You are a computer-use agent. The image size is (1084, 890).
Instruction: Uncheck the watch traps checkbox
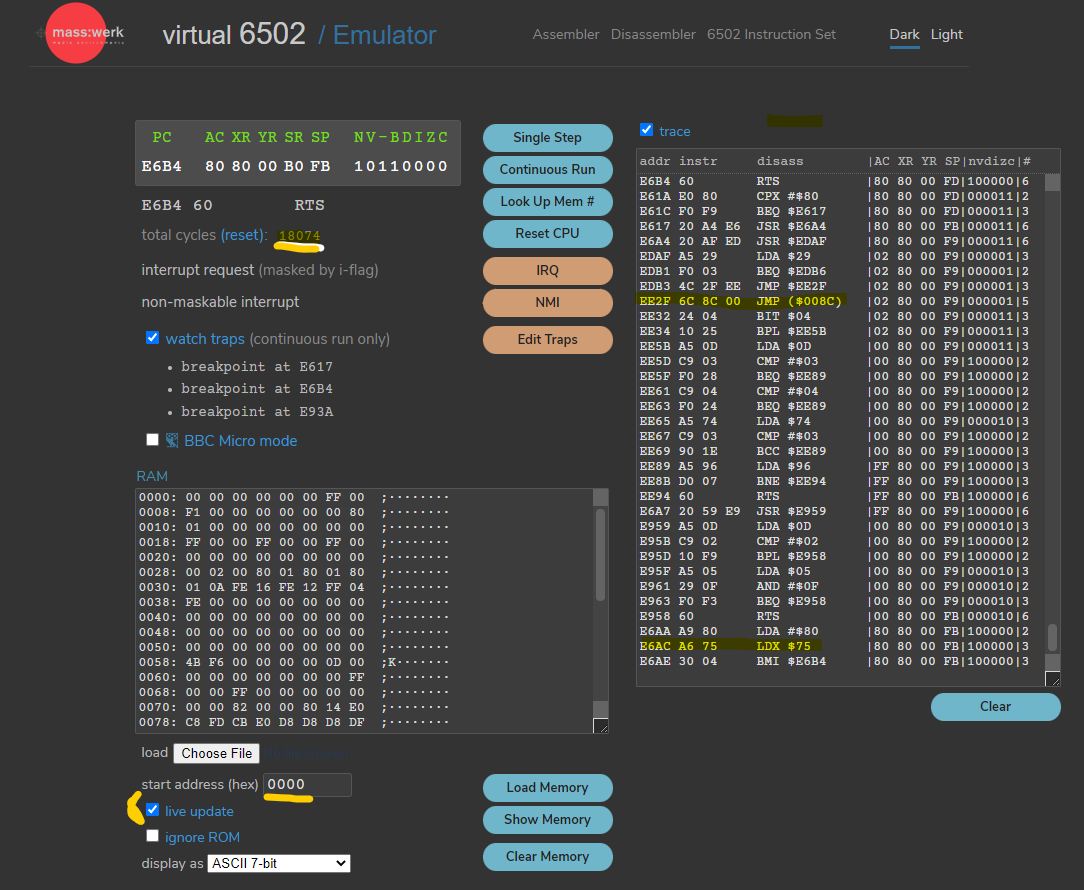(x=152, y=337)
